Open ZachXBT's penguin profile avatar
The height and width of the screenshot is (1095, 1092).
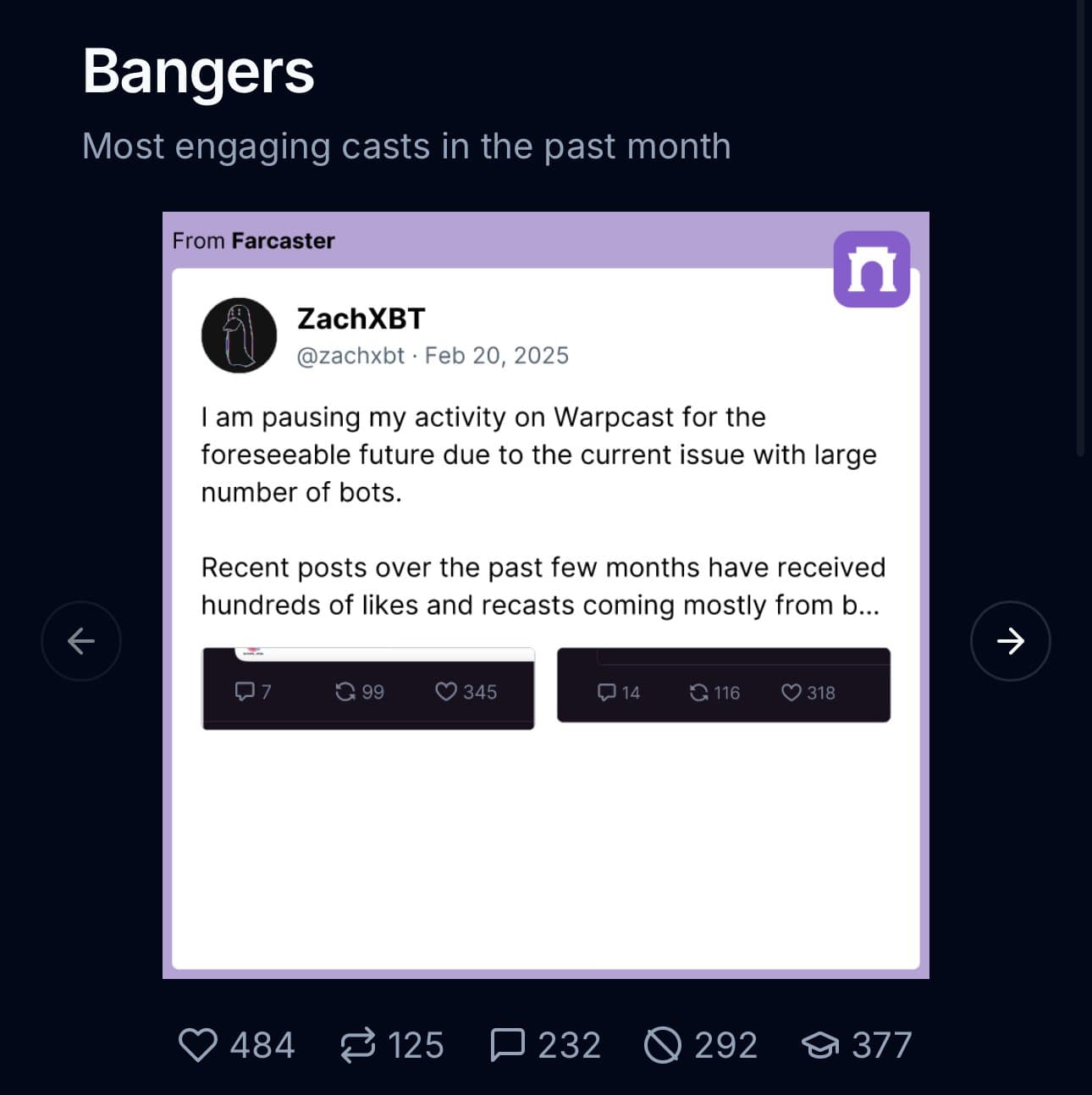pyautogui.click(x=239, y=335)
